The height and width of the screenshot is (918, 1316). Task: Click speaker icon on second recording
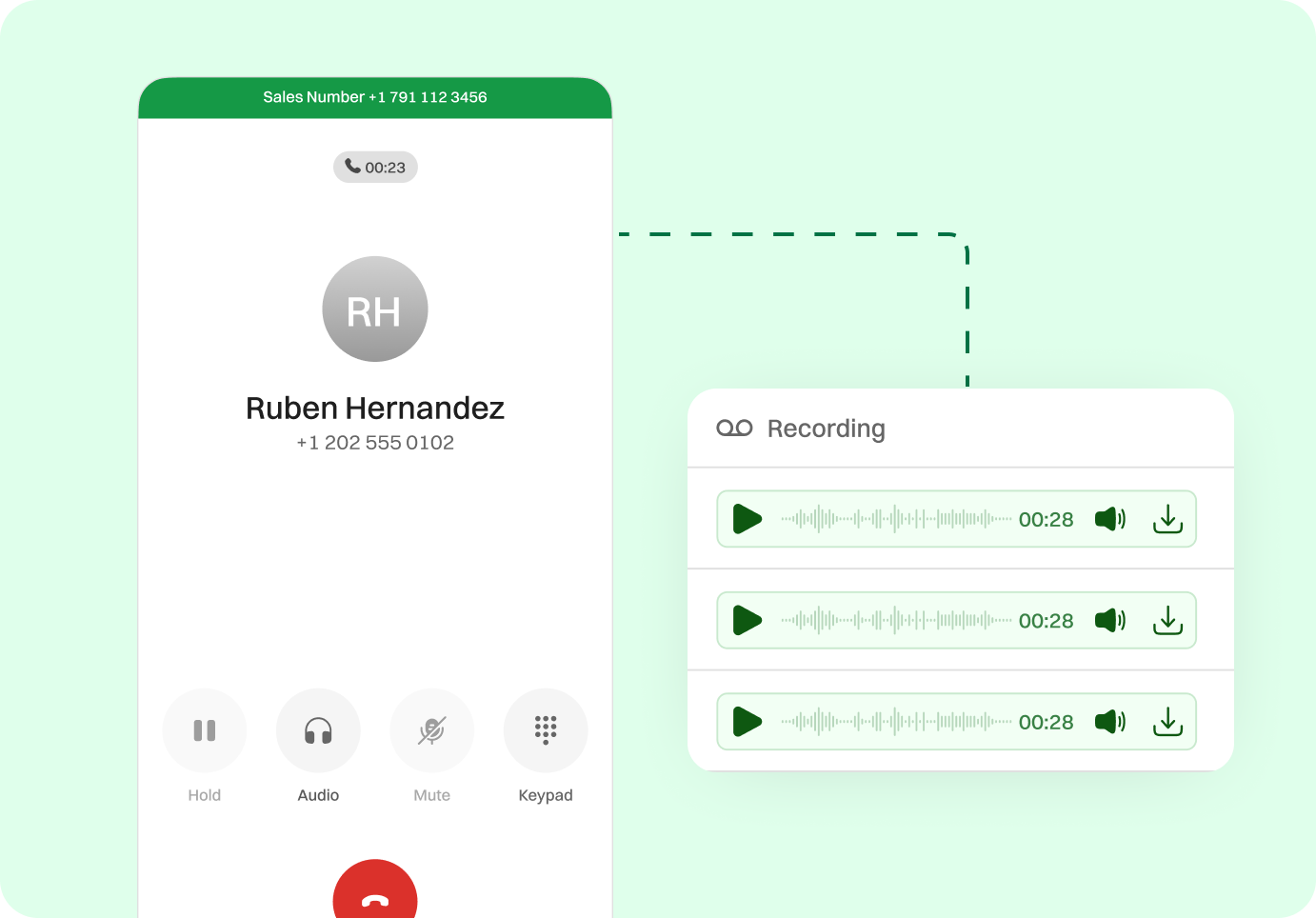pos(1109,621)
